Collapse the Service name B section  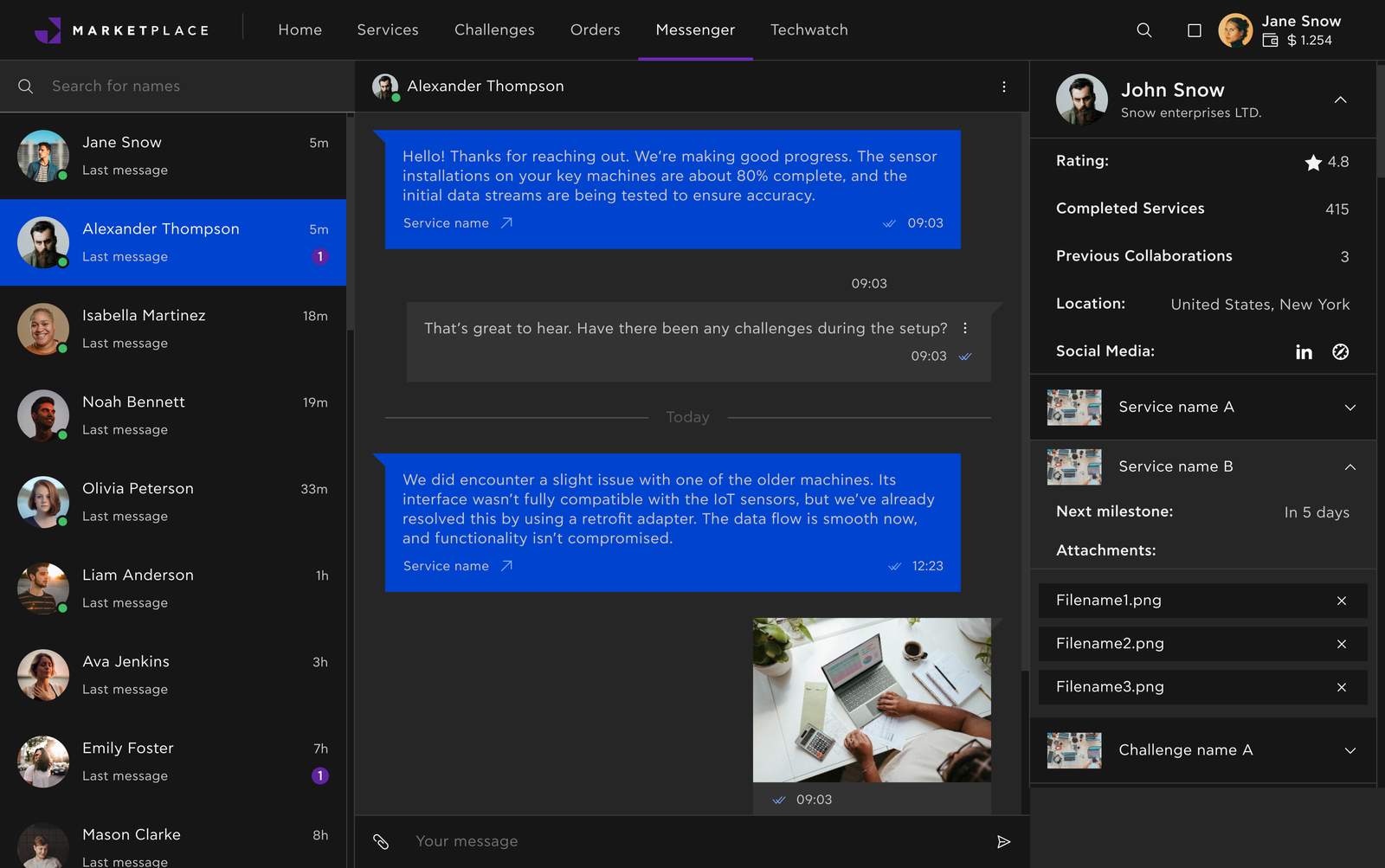[x=1350, y=467]
